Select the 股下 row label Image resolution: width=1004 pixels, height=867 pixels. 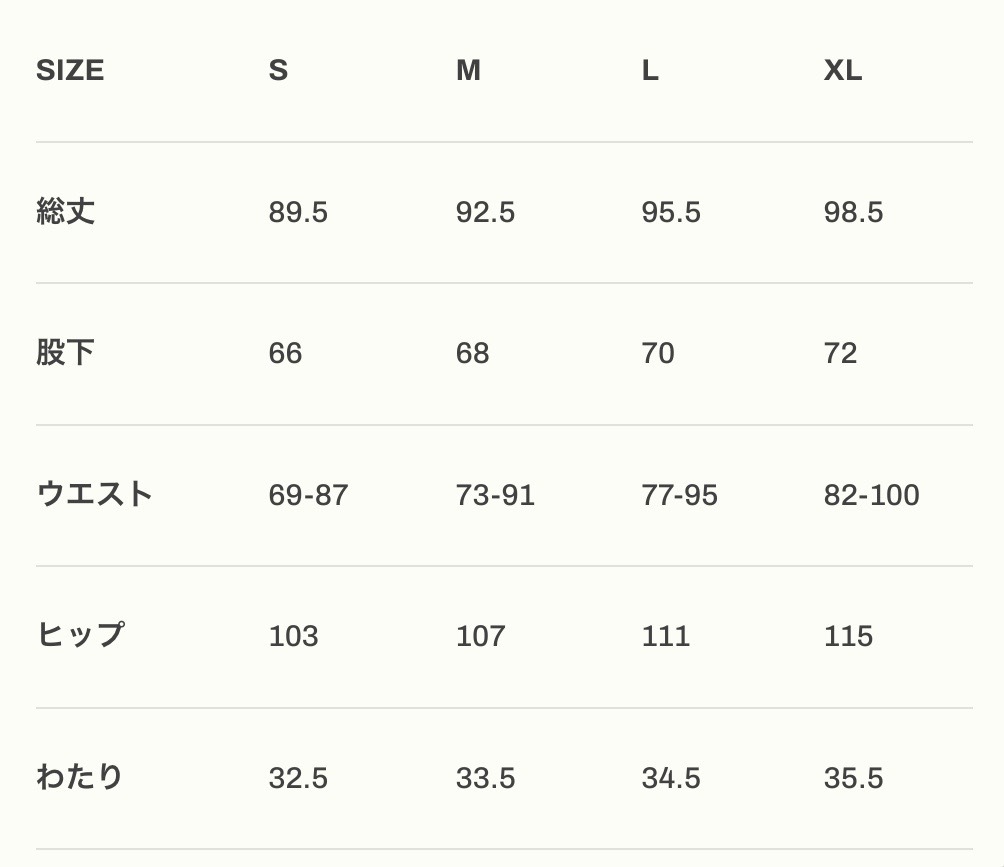pos(66,353)
